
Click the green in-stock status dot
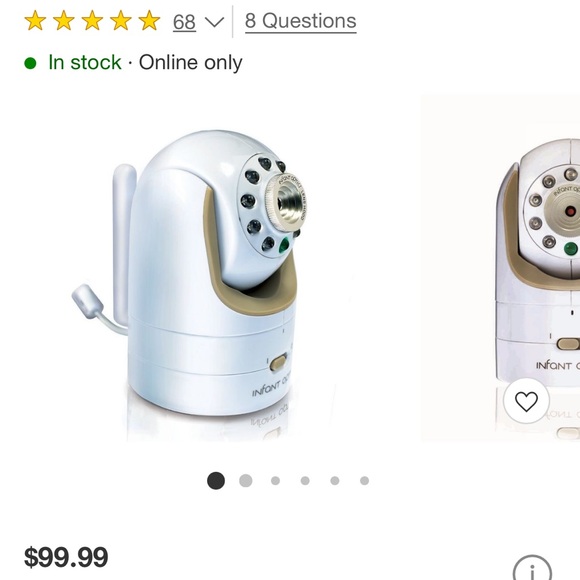tap(30, 63)
